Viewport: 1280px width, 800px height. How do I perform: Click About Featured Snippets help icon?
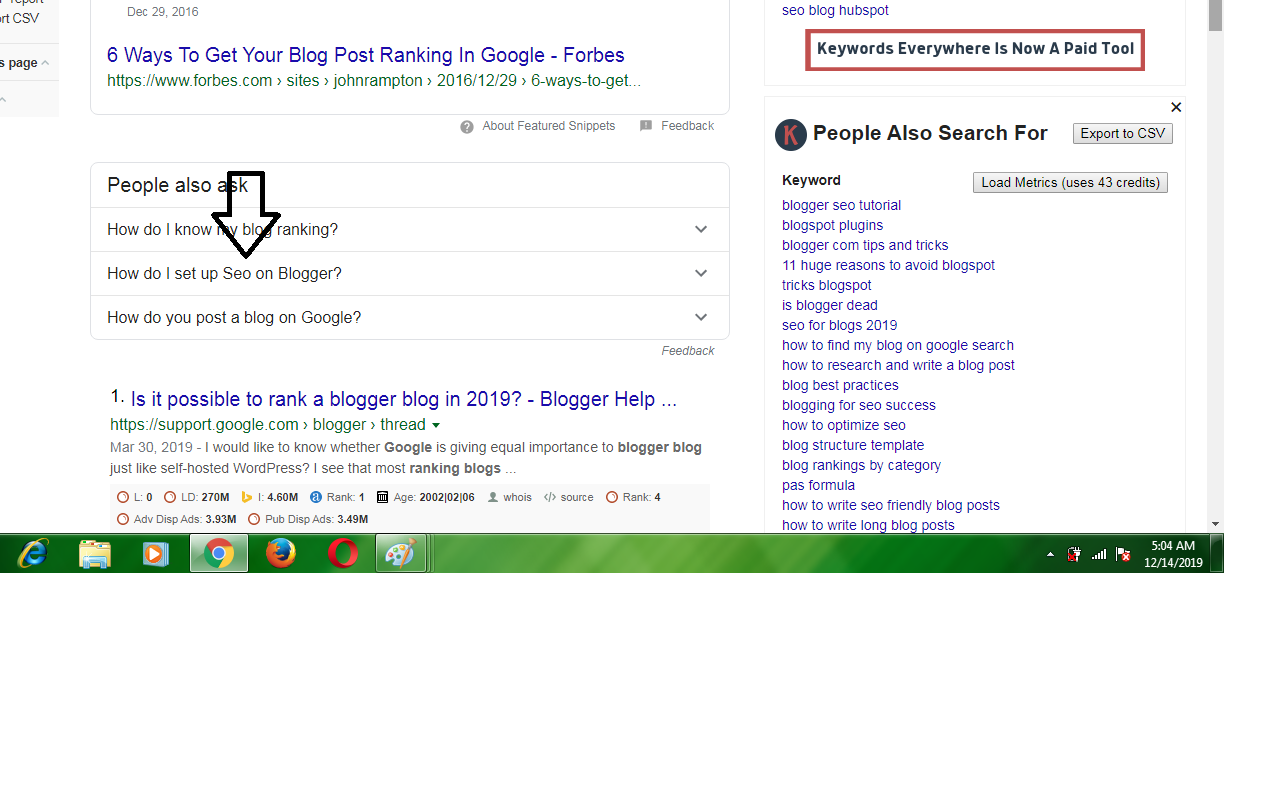coord(467,126)
